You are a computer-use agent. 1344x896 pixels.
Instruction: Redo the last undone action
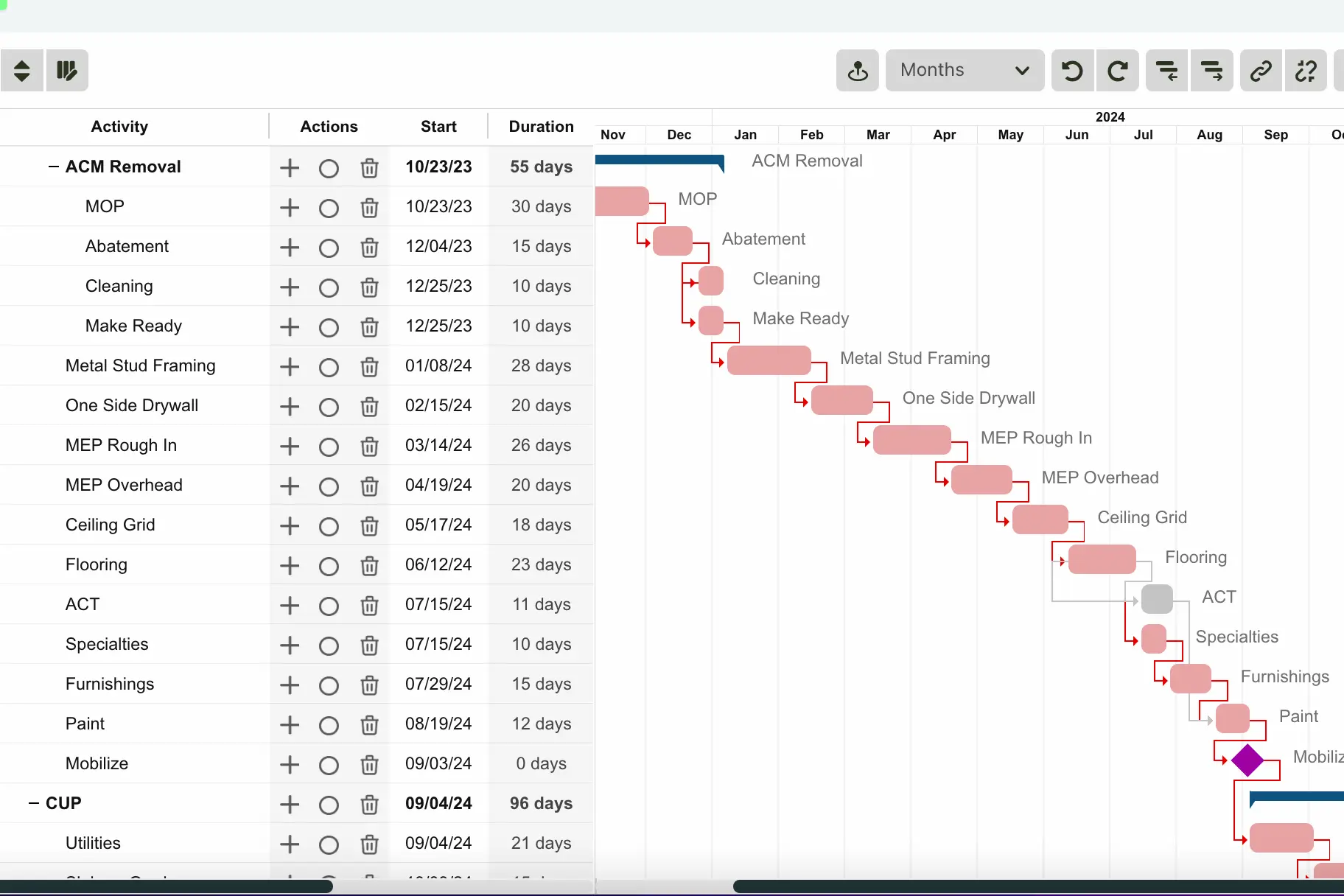[1117, 70]
